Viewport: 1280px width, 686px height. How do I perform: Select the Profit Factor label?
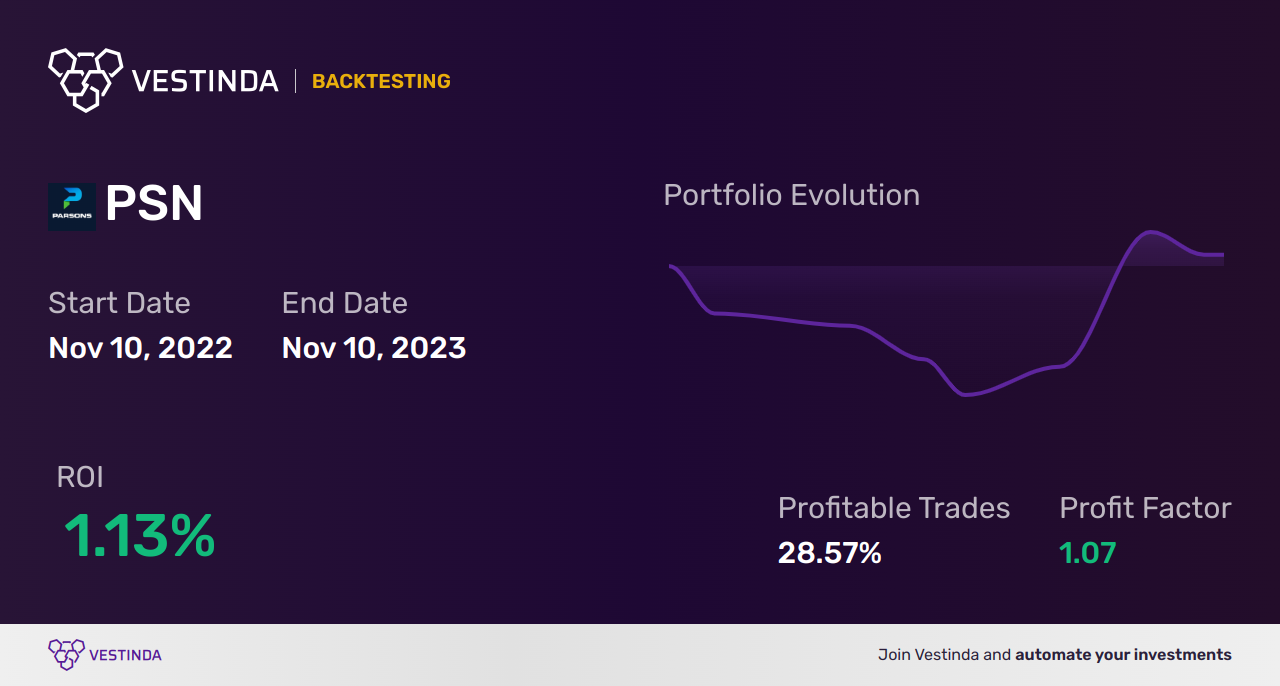[x=1145, y=508]
